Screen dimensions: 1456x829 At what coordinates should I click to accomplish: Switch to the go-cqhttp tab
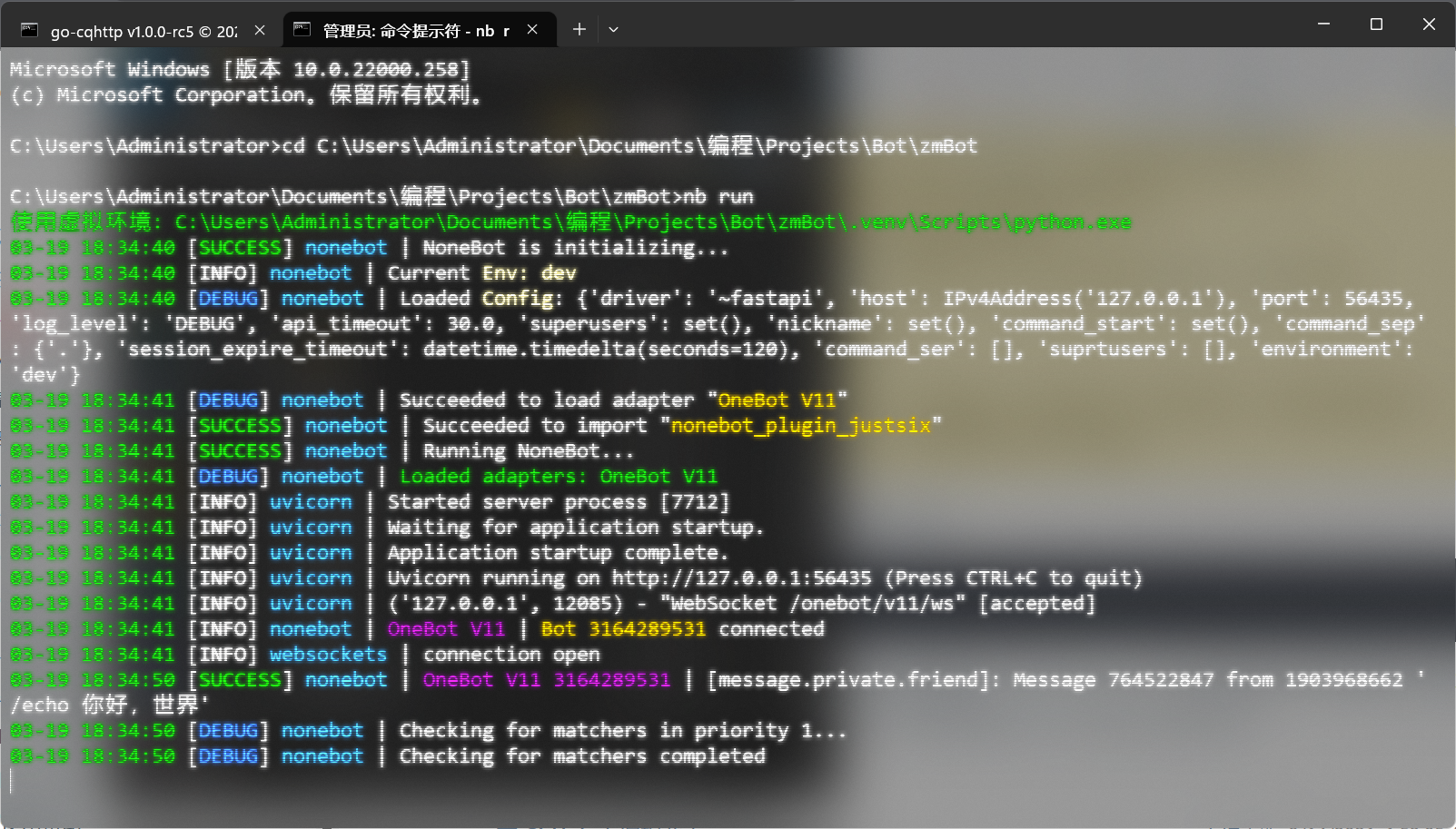pos(136,29)
